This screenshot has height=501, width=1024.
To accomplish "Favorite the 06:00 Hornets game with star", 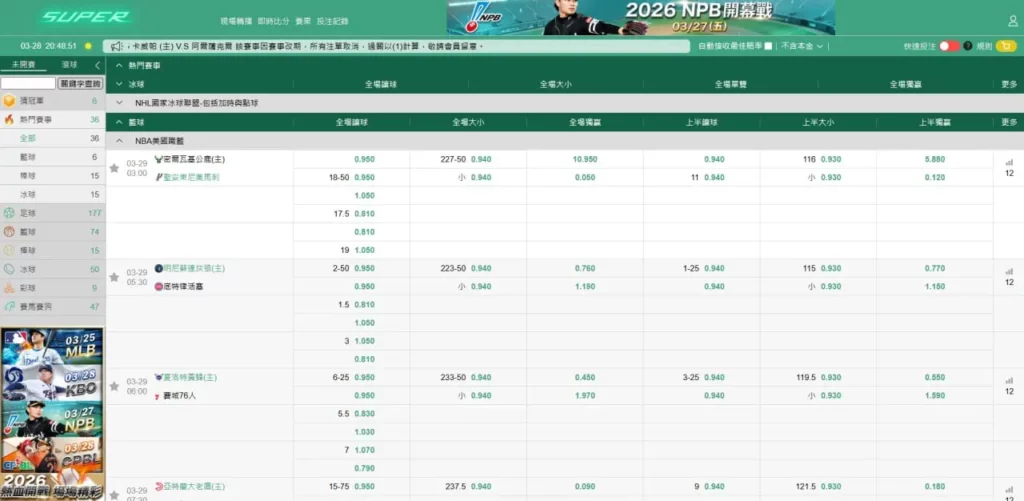I will (x=114, y=387).
